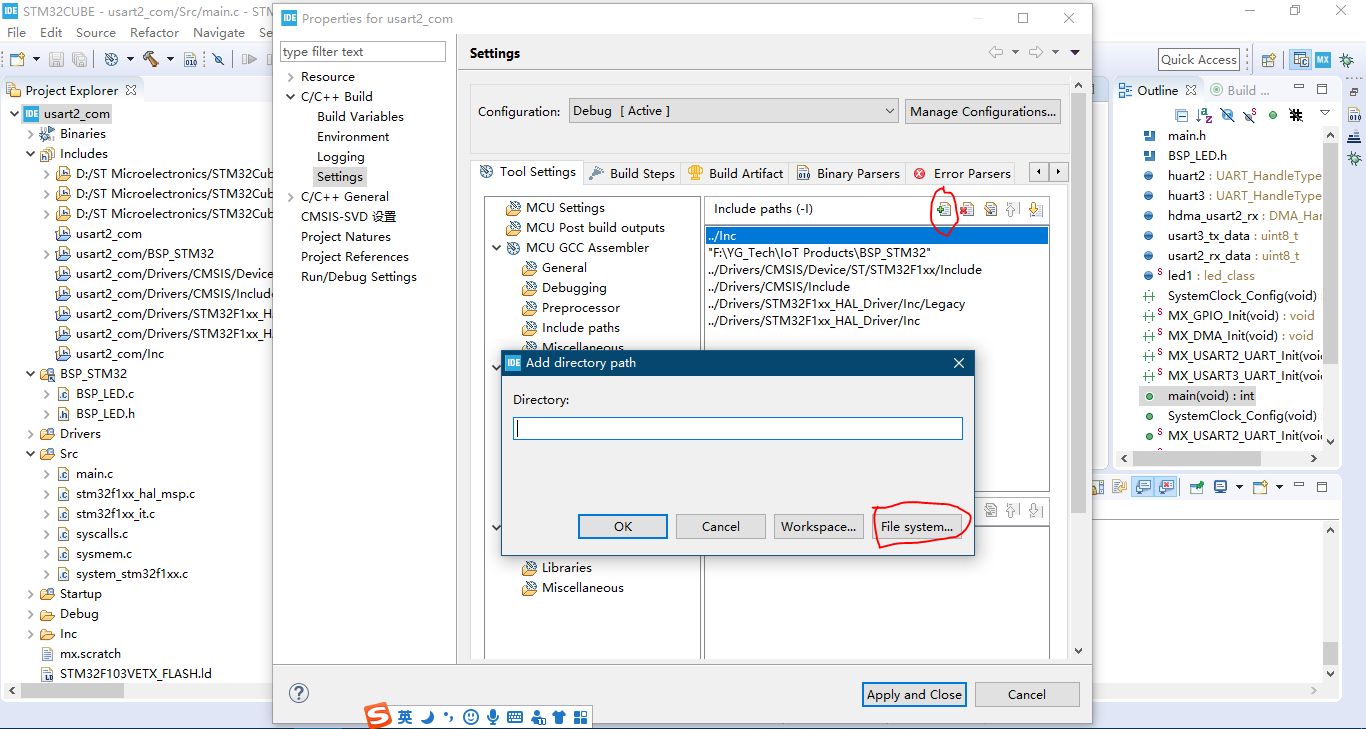The height and width of the screenshot is (729, 1366).
Task: Click the build hammer icon
Action: (151, 60)
